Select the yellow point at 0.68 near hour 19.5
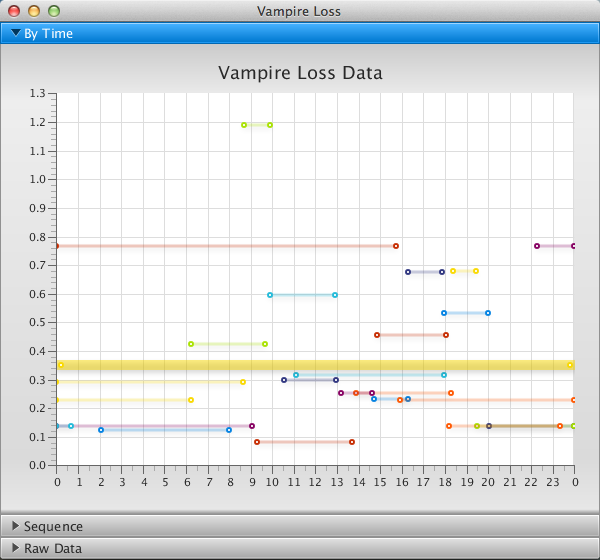The height and width of the screenshot is (560, 600). pos(476,271)
